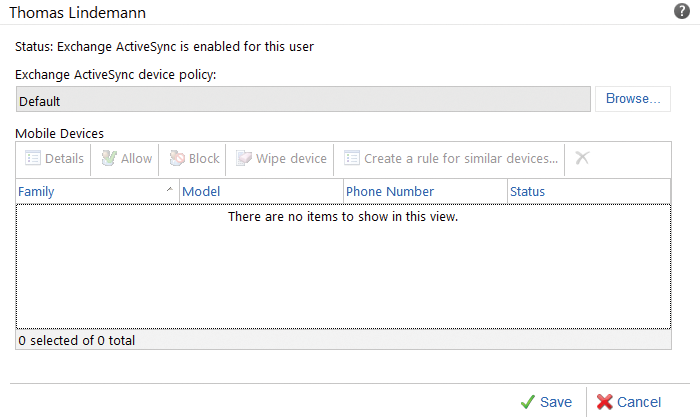The image size is (700, 420).
Task: Click the Thomas Lindemann title
Action: coord(77,12)
